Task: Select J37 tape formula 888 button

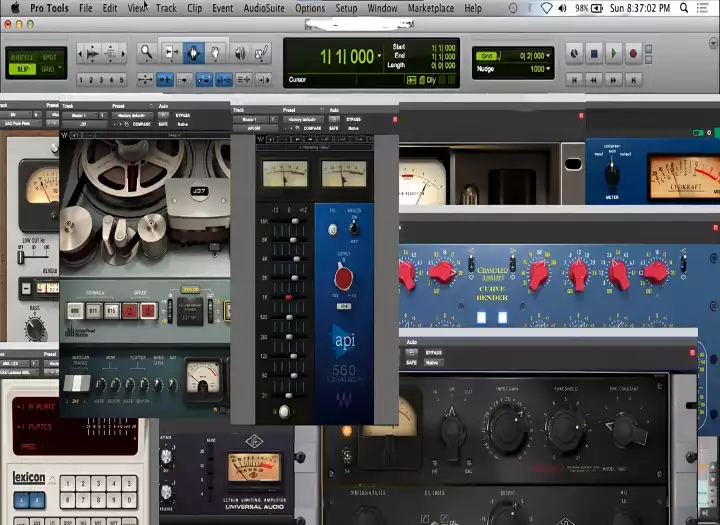Action: tap(75, 311)
